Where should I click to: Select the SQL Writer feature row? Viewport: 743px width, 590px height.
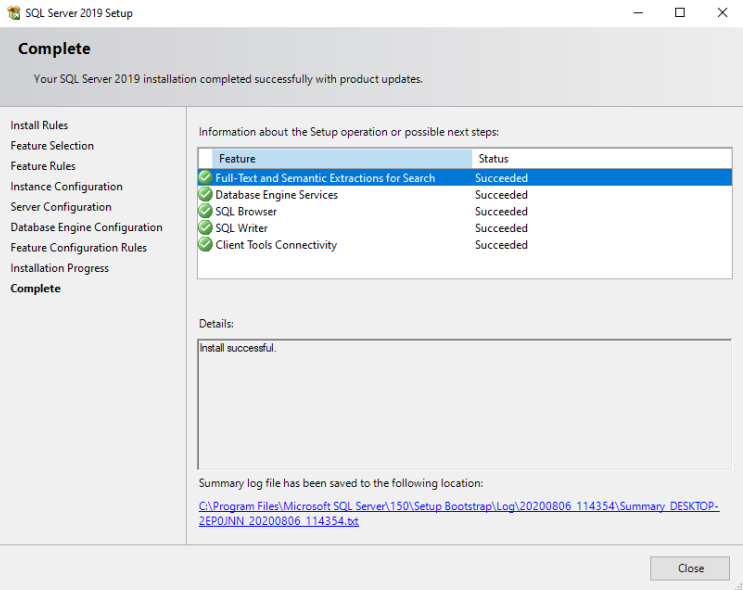click(465, 228)
